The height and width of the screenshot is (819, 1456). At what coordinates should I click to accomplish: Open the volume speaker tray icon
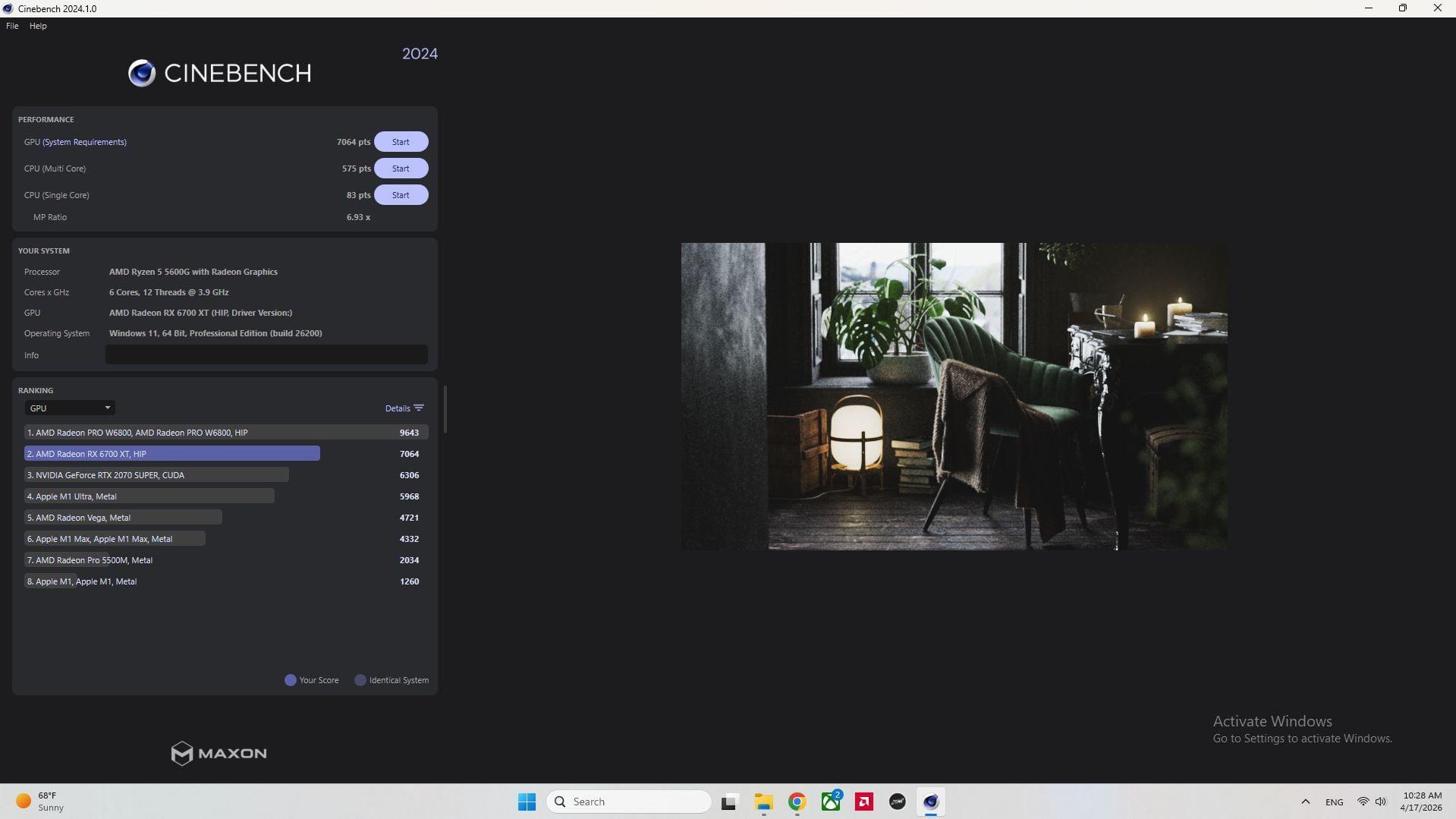click(1381, 802)
